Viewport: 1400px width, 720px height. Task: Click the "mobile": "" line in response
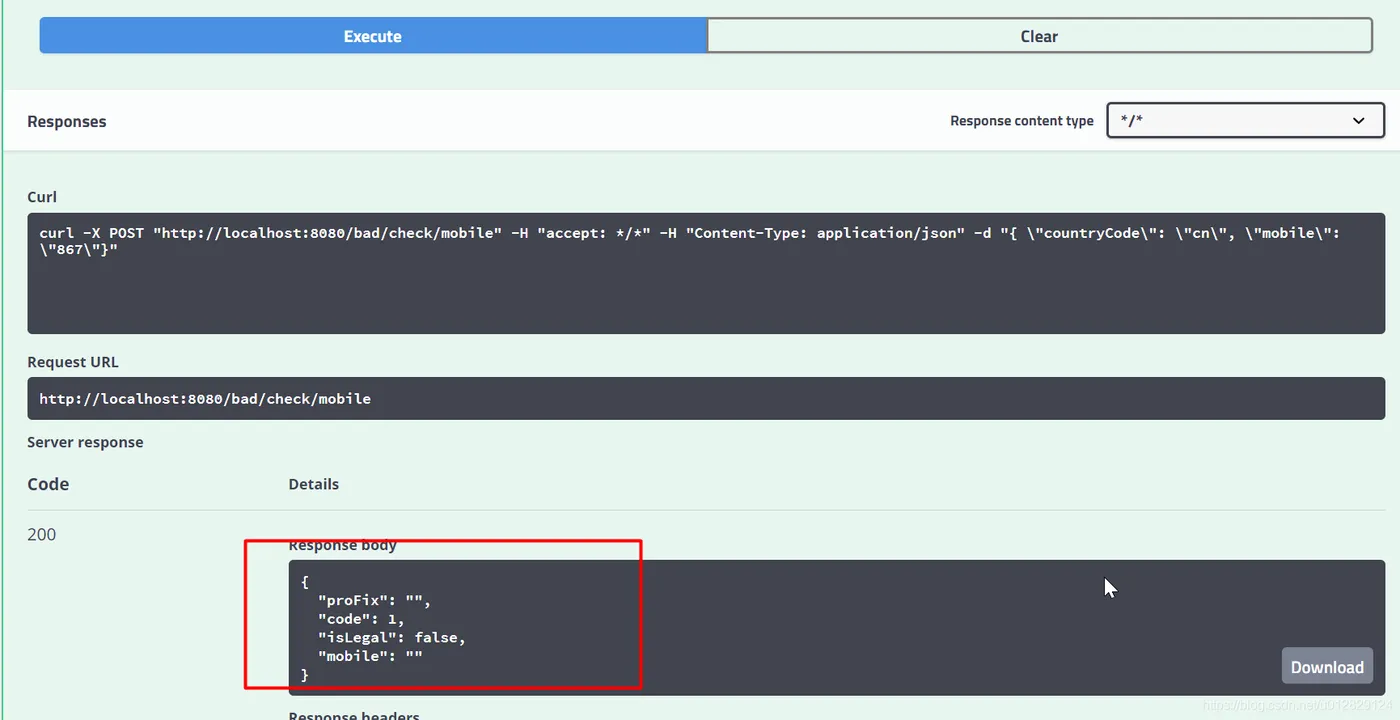point(370,656)
